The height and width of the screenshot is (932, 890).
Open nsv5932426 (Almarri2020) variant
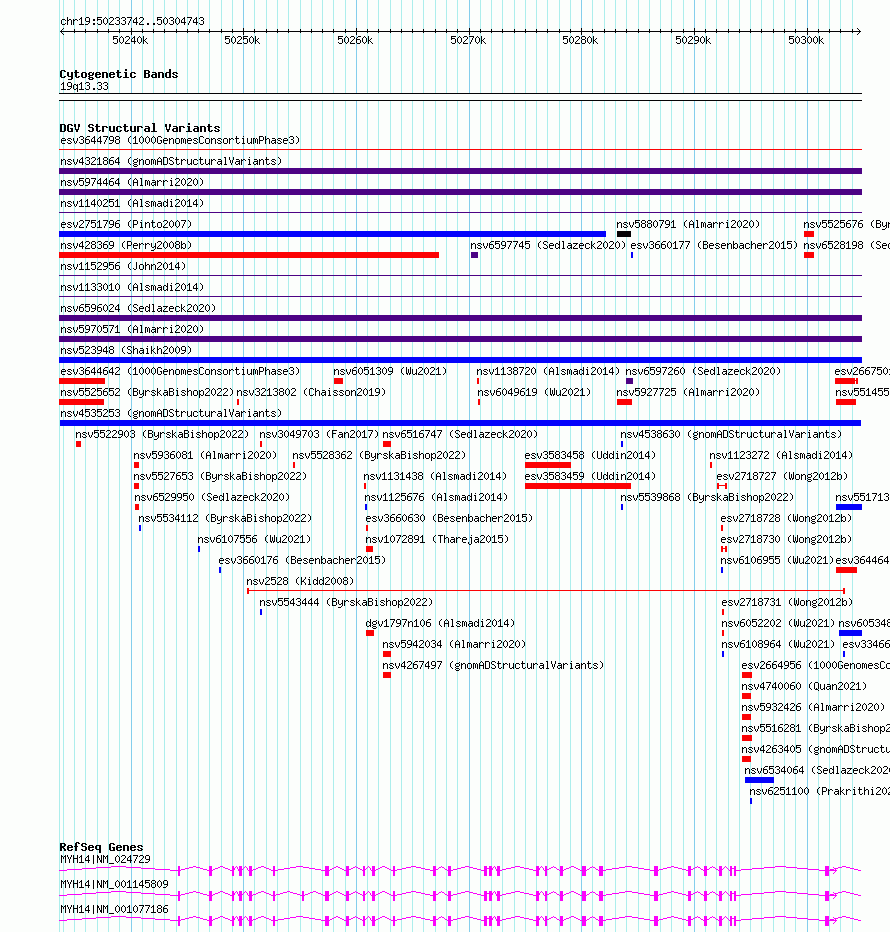(x=813, y=707)
